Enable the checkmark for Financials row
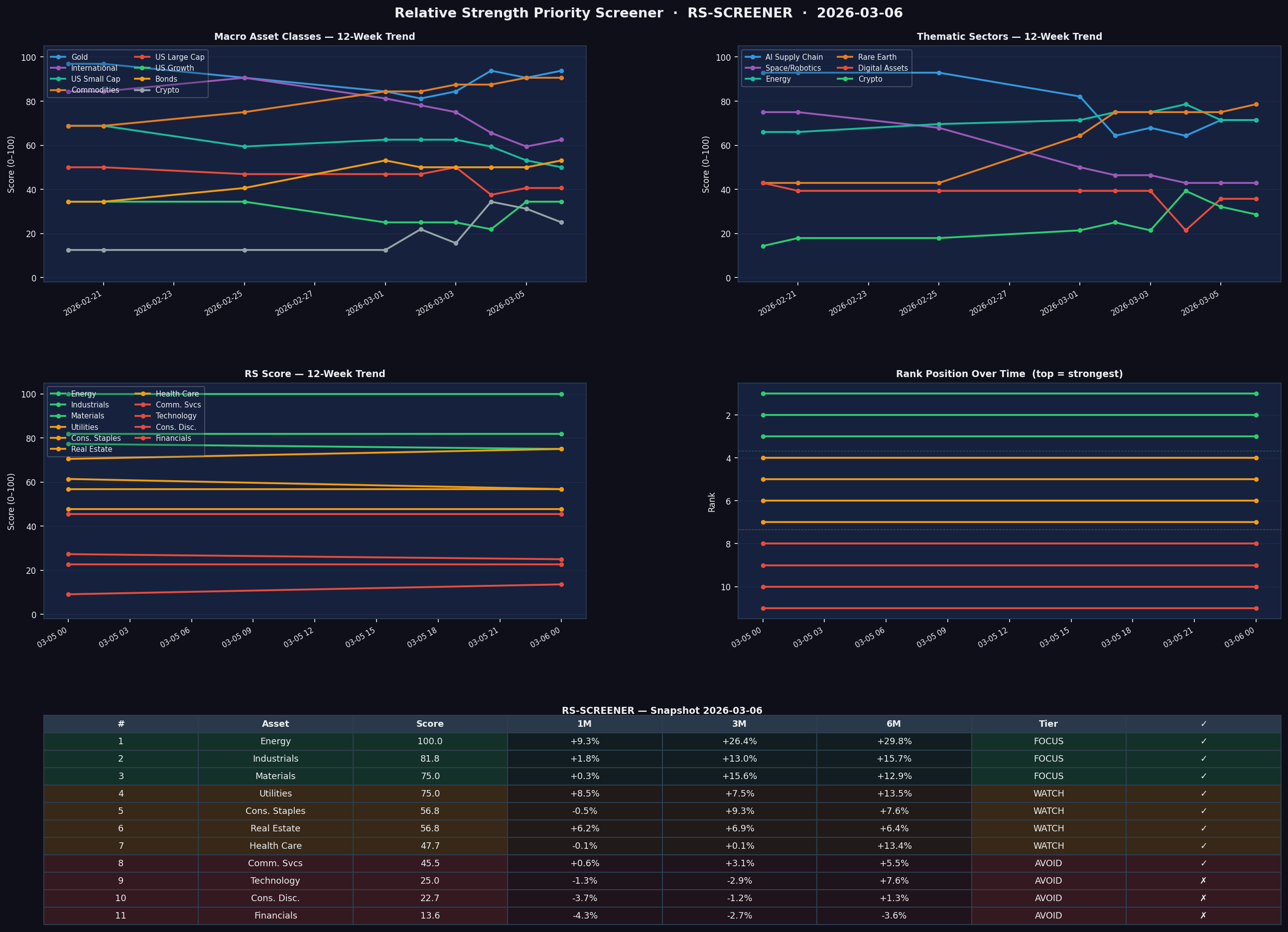This screenshot has width=1288, height=932. (1204, 916)
